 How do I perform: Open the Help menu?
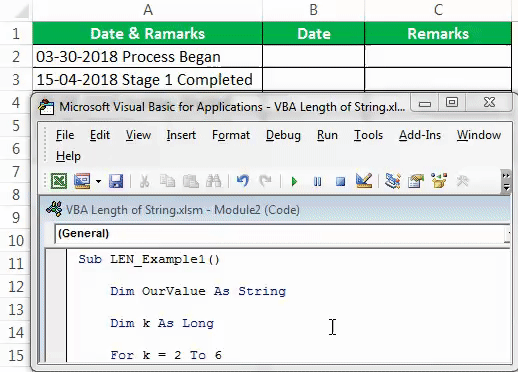(x=68, y=156)
